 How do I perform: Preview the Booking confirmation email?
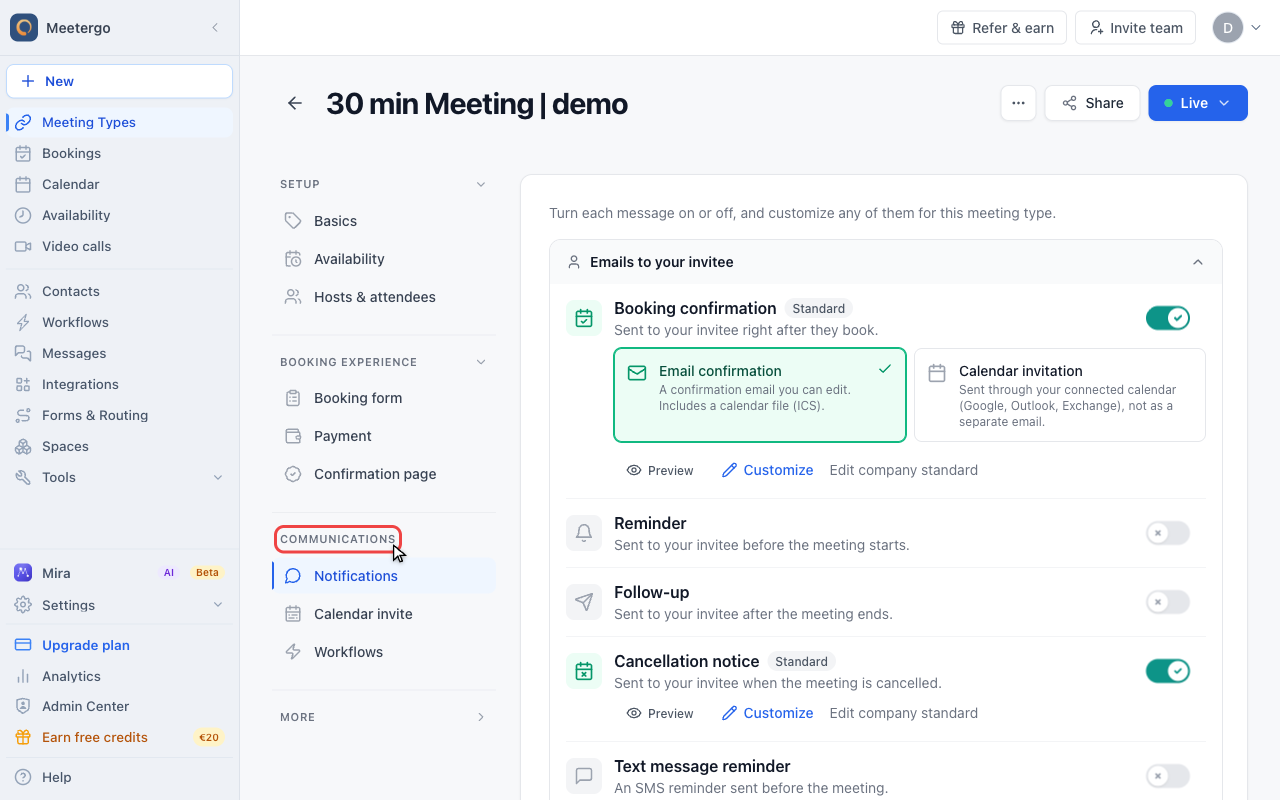point(660,470)
